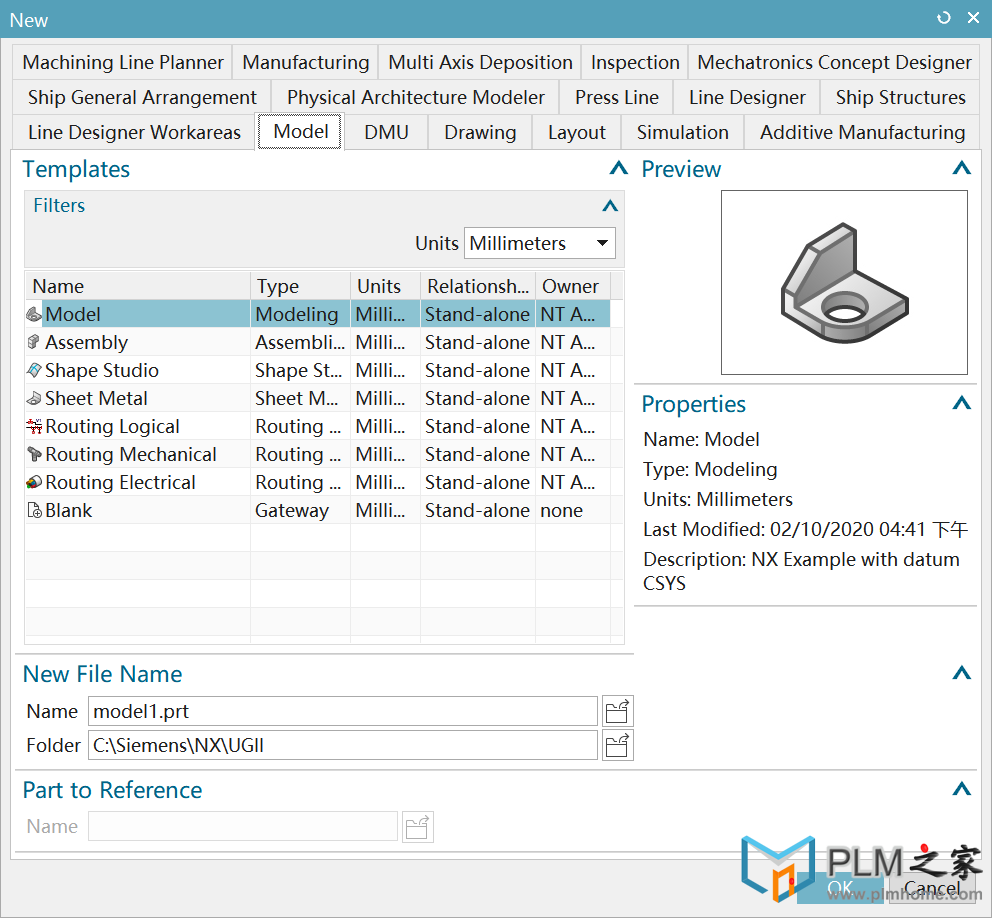Select the Sheet Metal template name cell

tap(138, 398)
